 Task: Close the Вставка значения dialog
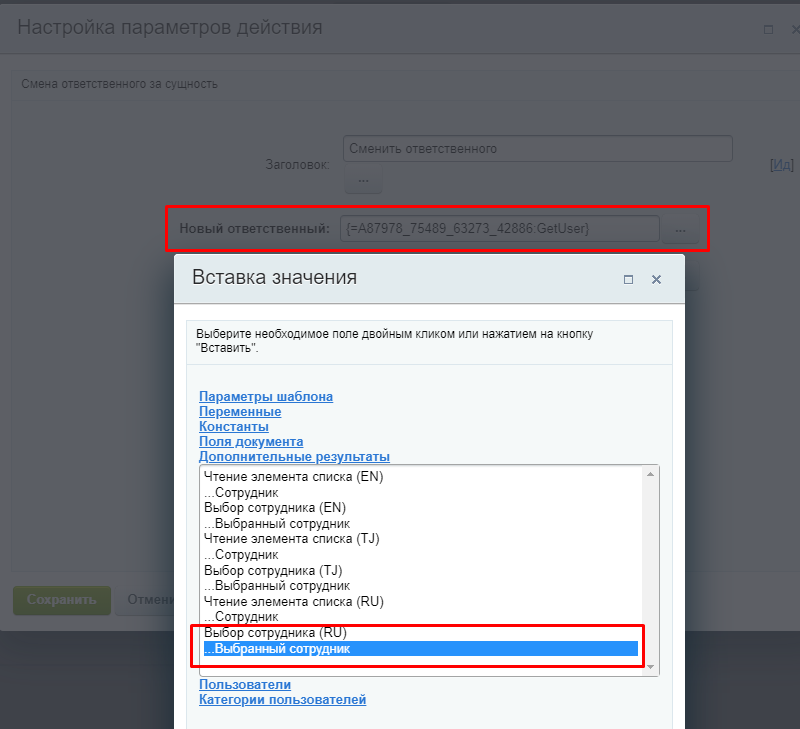[x=656, y=280]
